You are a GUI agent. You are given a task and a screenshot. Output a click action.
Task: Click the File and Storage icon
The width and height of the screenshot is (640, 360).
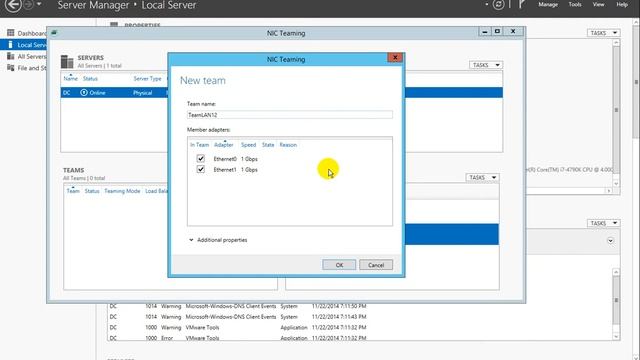click(11, 68)
